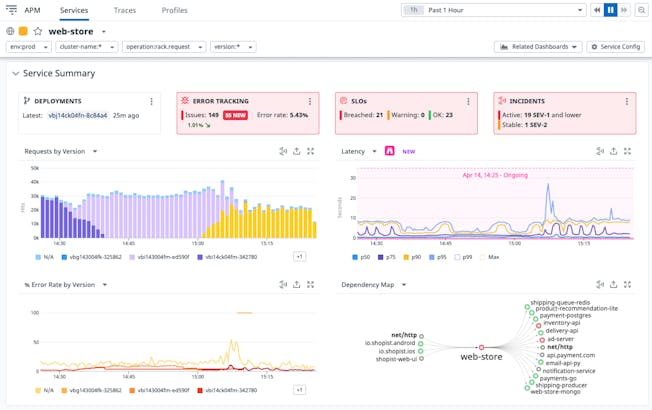
Task: Click the Service Config button
Action: 615,47
